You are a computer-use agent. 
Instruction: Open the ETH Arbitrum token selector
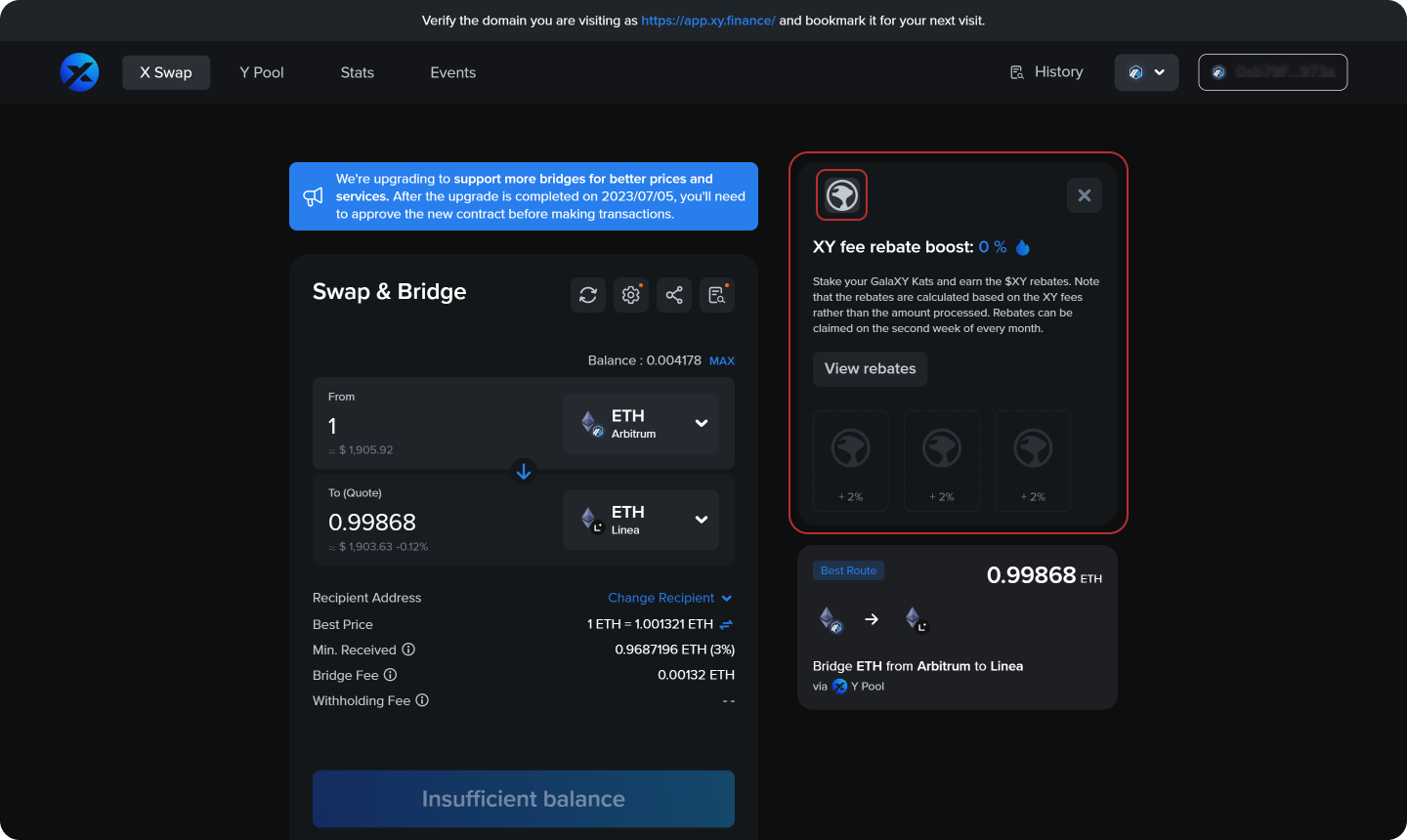point(640,422)
